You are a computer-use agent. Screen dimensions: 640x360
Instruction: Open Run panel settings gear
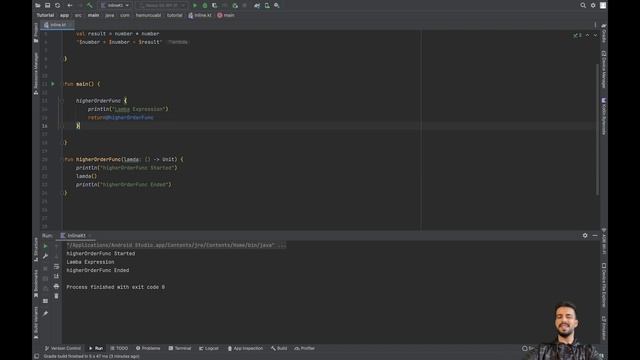[585, 236]
